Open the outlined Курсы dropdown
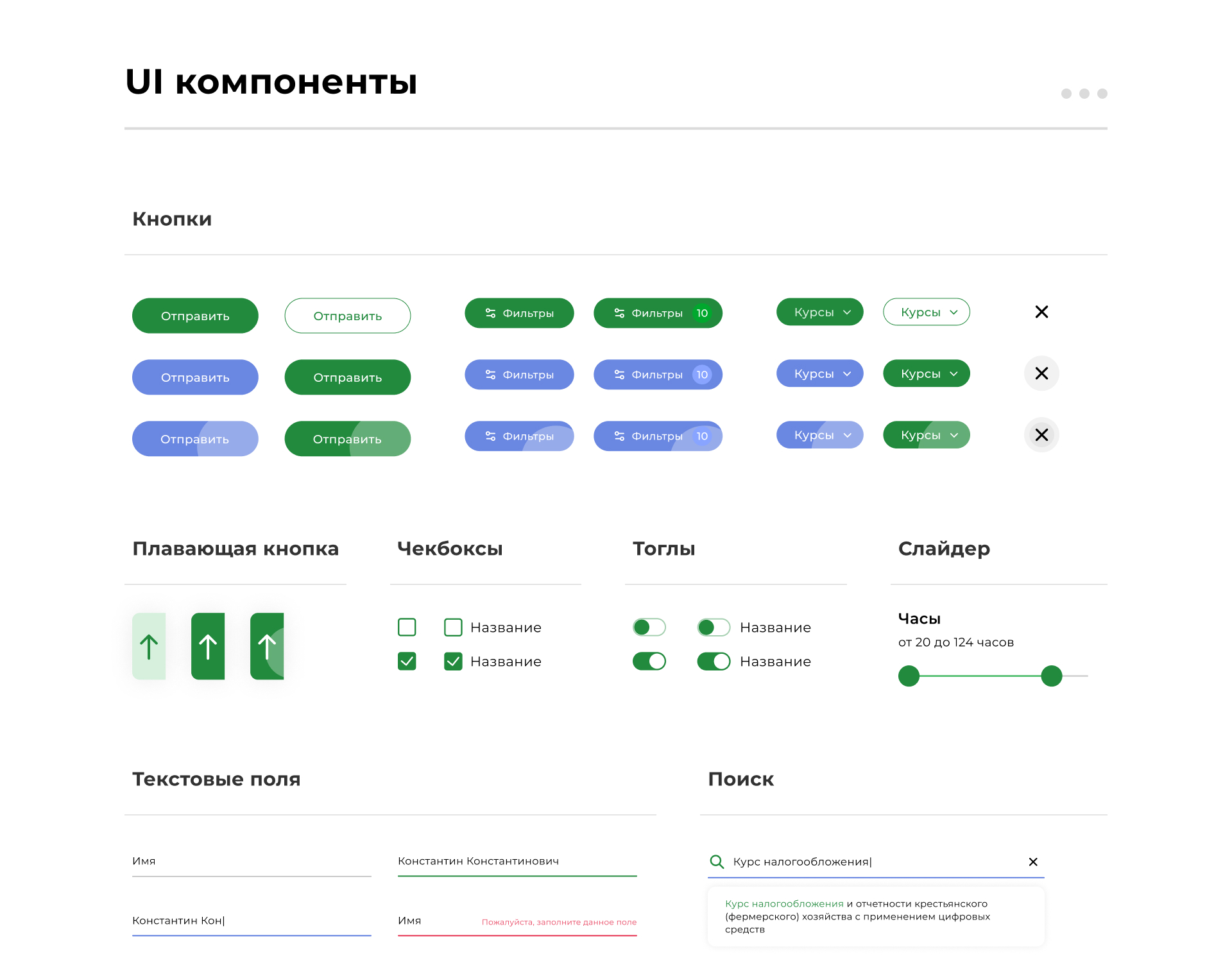The height and width of the screenshot is (956, 1232). point(926,312)
